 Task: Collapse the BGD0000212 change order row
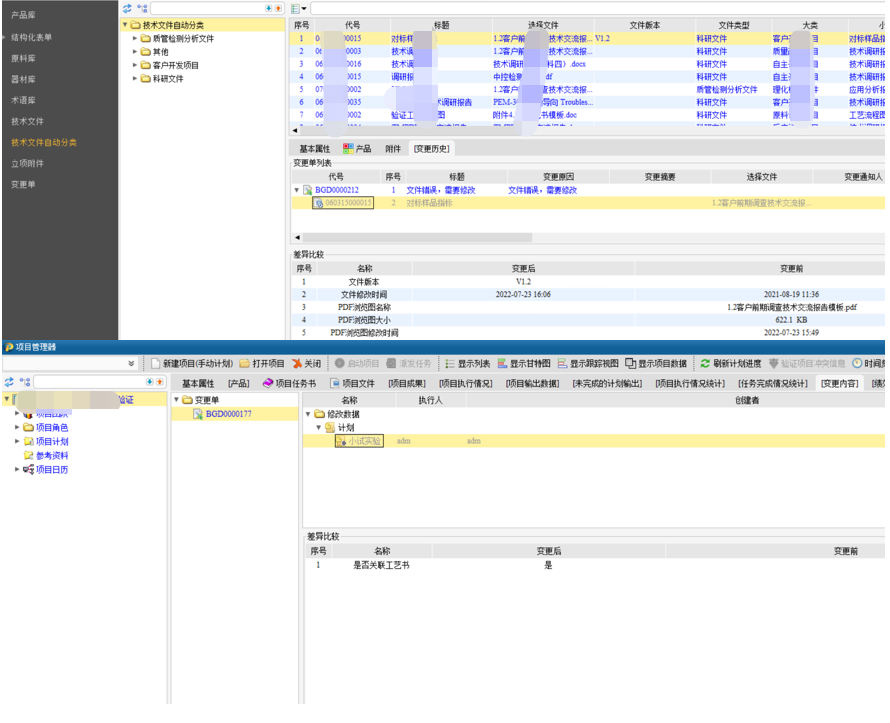tap(296, 189)
